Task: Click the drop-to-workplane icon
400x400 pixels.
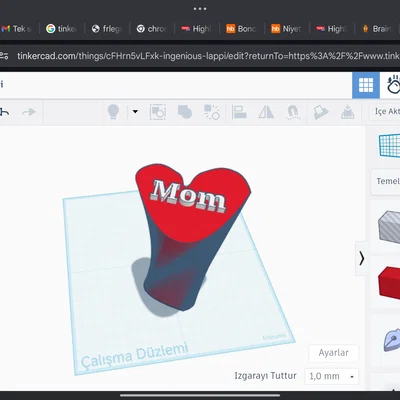Action: pyautogui.click(x=348, y=112)
